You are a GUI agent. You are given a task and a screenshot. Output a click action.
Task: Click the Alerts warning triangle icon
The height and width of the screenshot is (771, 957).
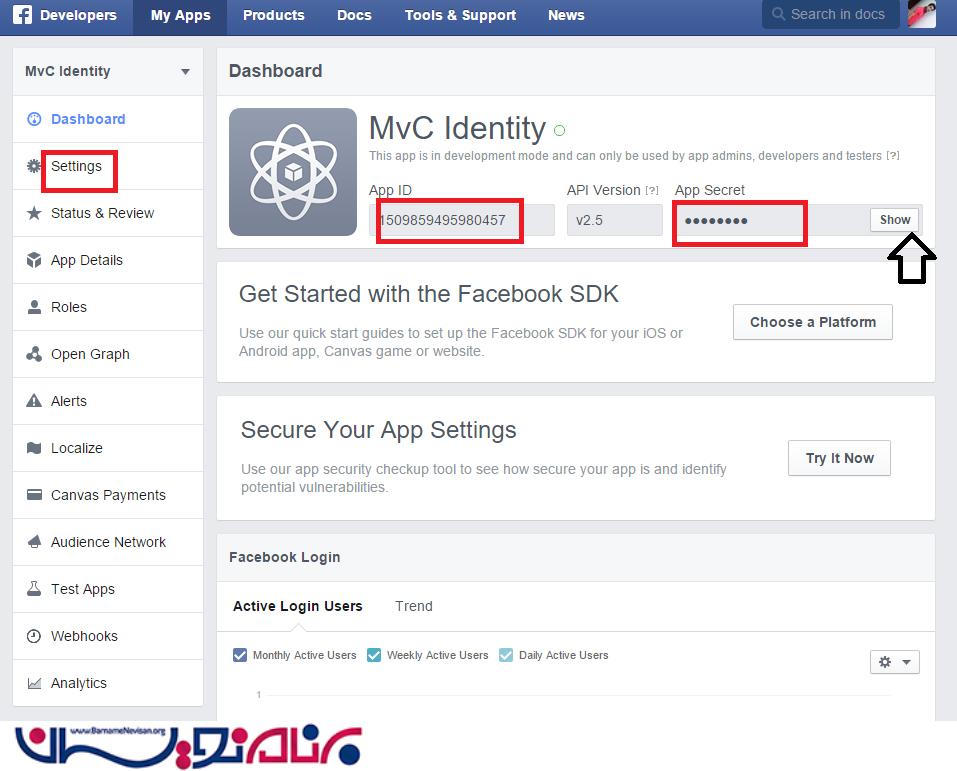[x=34, y=401]
